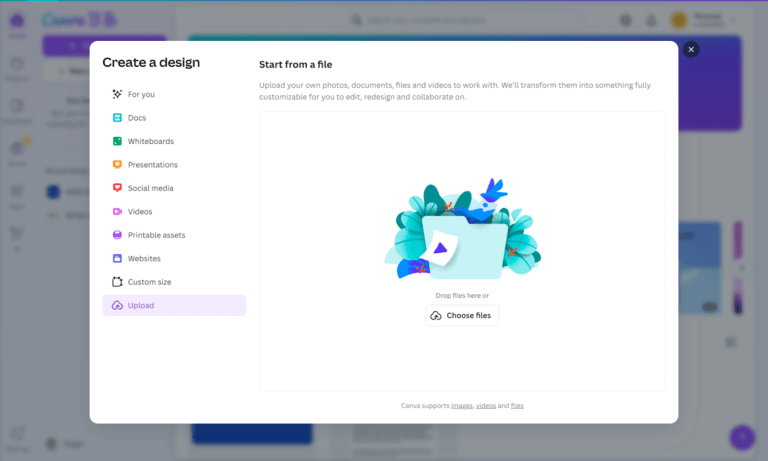Select the Printable assets icon

[117, 235]
